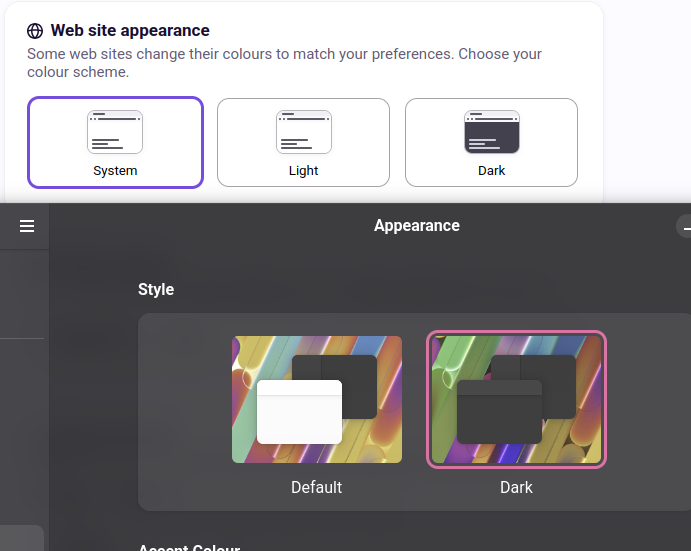Select the Dark style wallpaper thumbnail
This screenshot has width=691, height=551.
click(516, 399)
